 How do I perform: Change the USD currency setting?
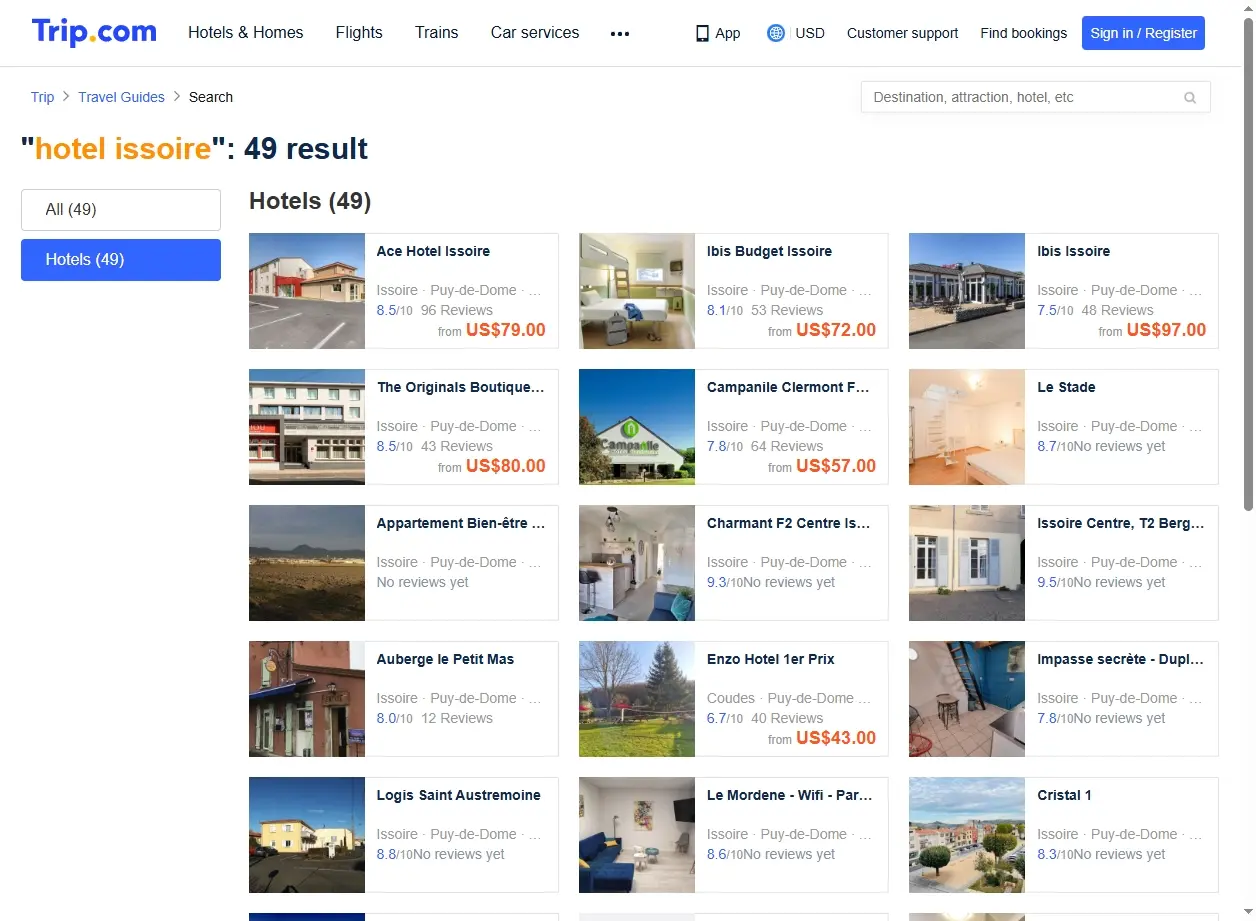810,33
